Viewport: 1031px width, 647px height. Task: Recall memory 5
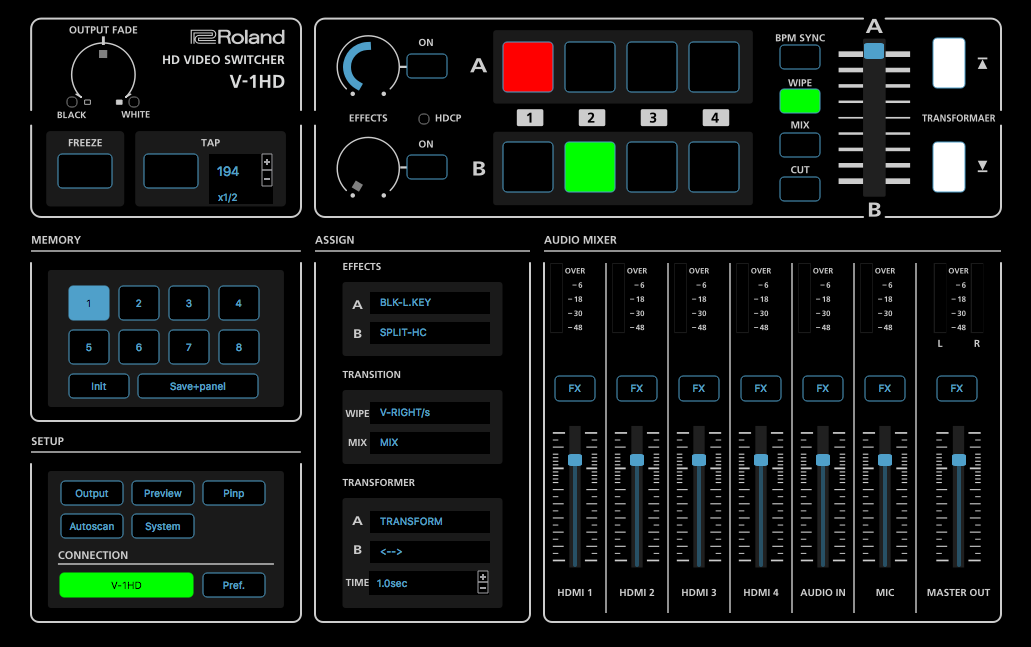coord(89,347)
